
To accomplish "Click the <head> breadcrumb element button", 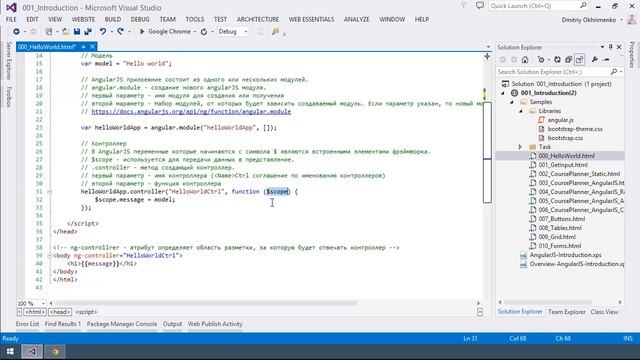I will [x=60, y=312].
